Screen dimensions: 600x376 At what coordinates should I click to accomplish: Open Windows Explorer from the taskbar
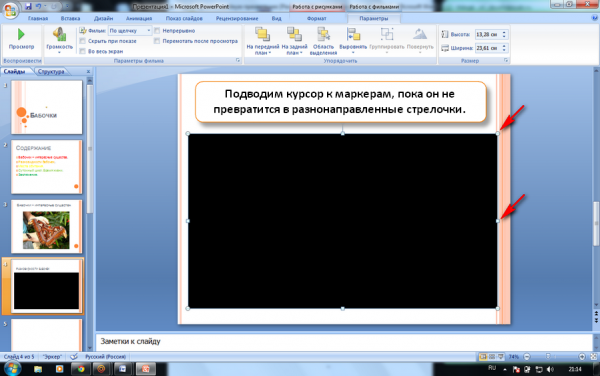click(38, 369)
